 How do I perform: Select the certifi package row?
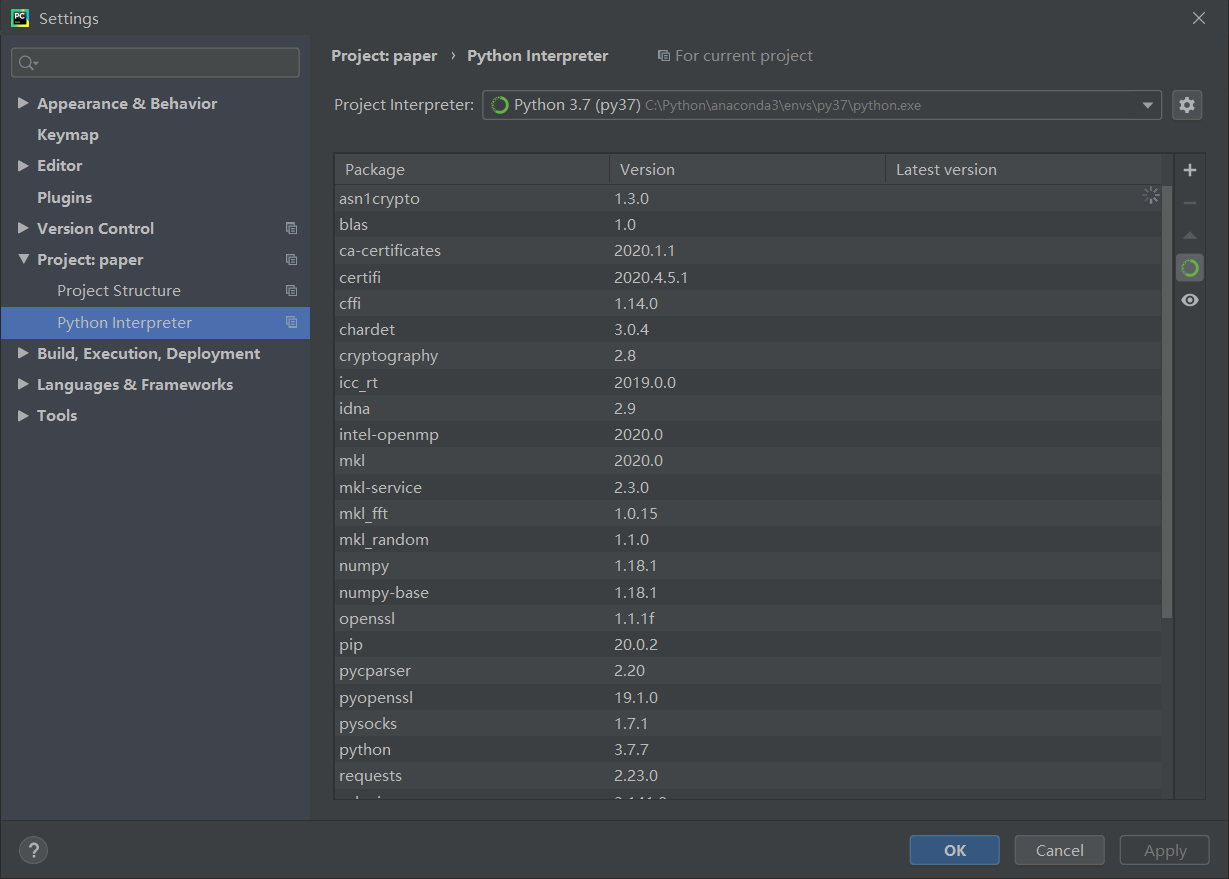[748, 277]
